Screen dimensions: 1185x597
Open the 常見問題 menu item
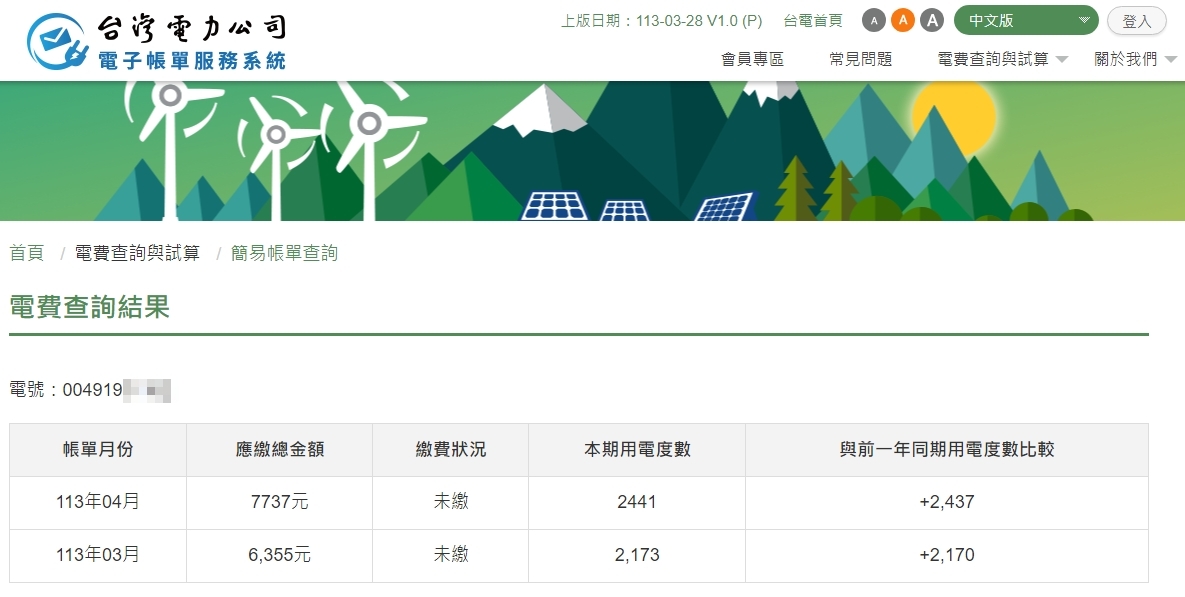[x=860, y=59]
